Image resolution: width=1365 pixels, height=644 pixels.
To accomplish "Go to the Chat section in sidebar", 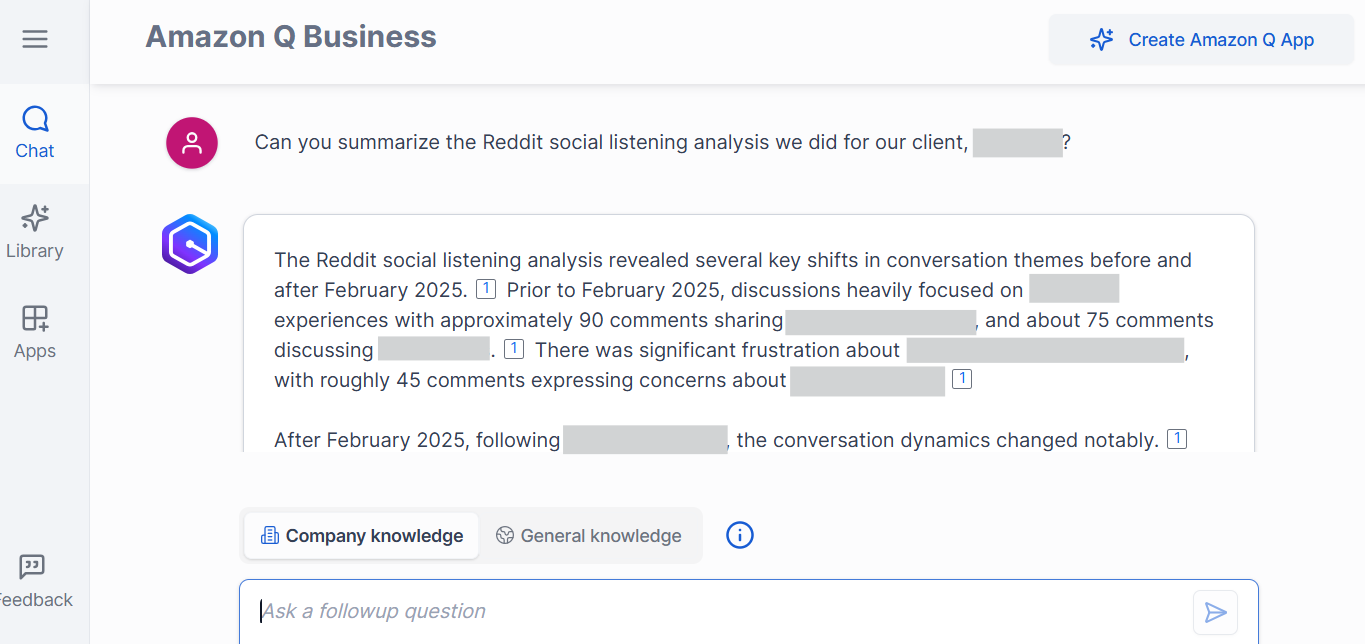I will [35, 133].
